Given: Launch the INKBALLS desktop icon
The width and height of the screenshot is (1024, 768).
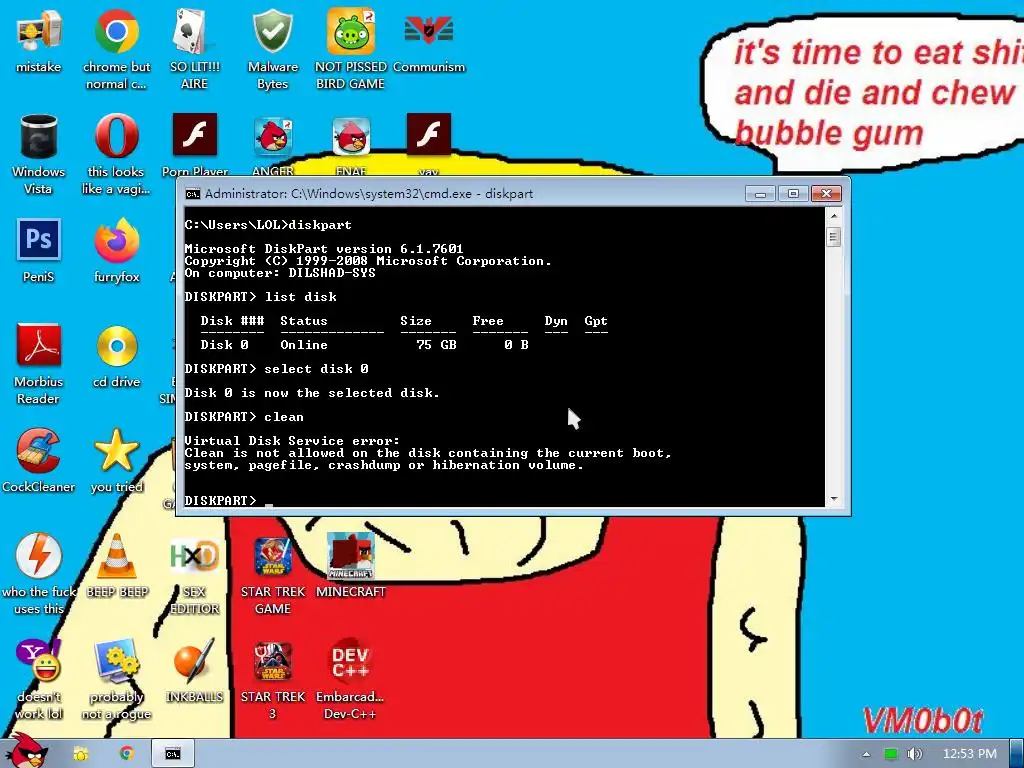Looking at the screenshot, I should 194,671.
